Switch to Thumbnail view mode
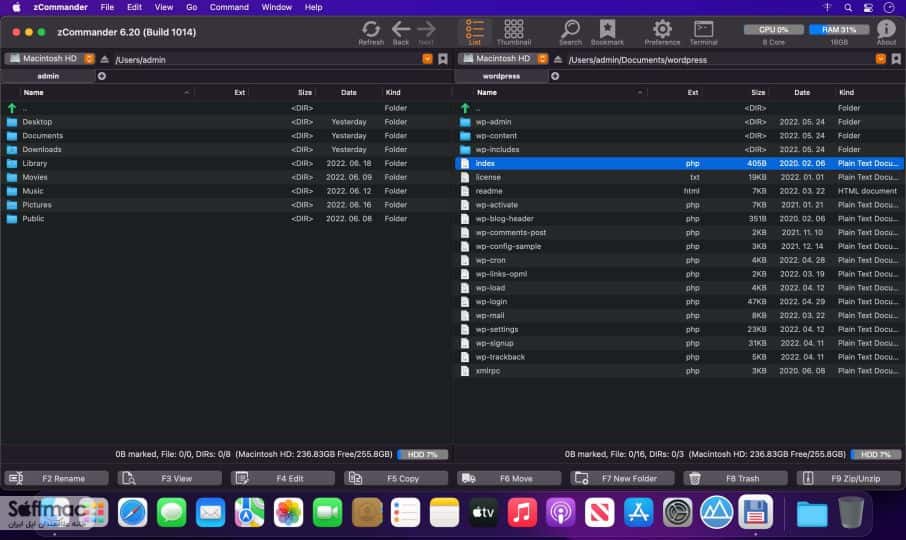This screenshot has height=540, width=906. point(514,32)
